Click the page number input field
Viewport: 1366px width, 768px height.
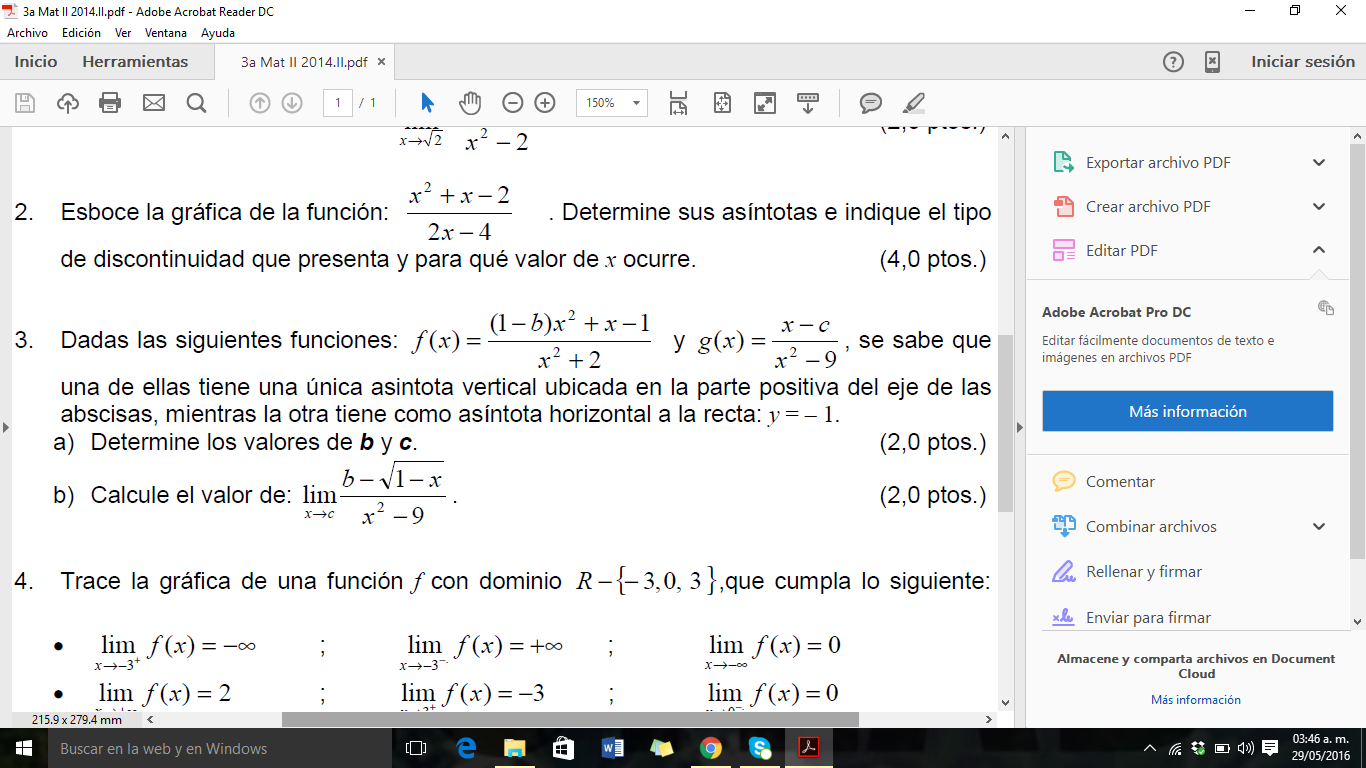click(x=338, y=103)
